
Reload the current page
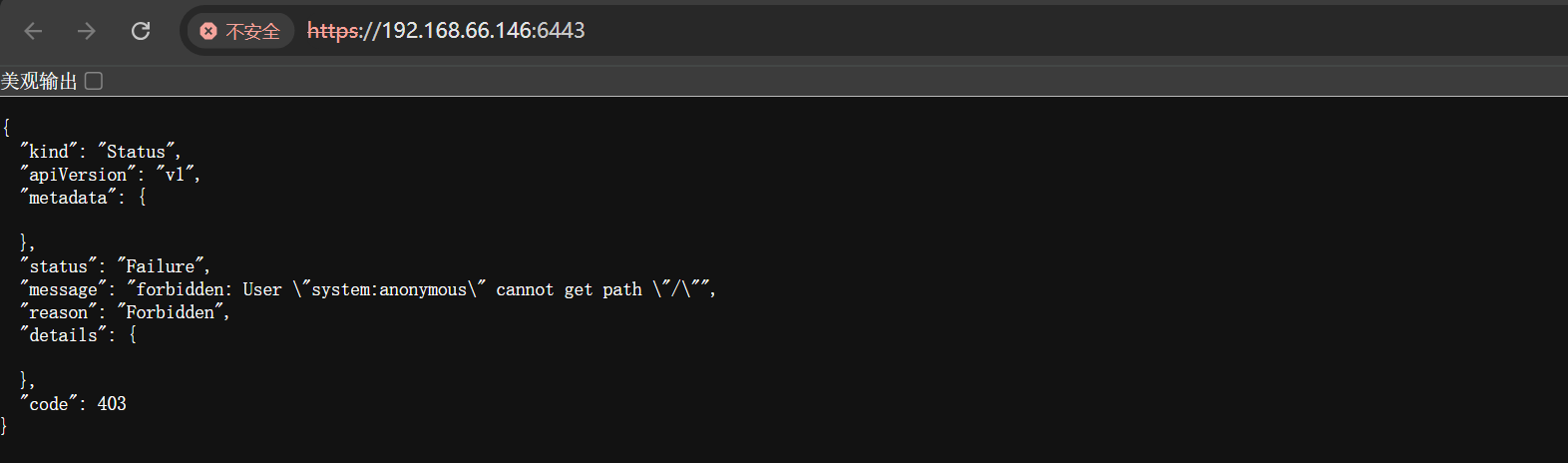click(141, 31)
